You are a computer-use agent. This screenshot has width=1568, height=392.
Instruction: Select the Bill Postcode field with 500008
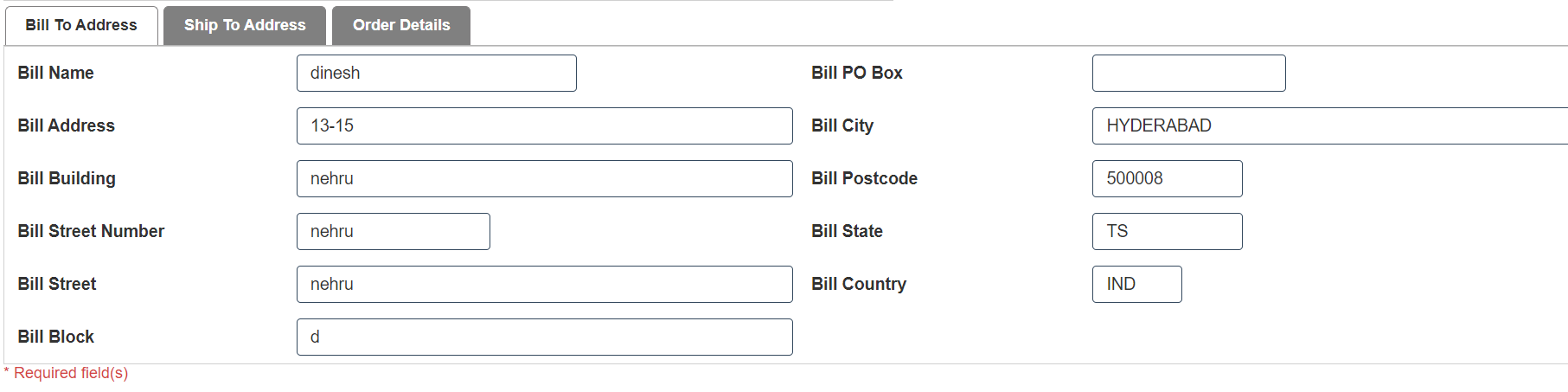coord(1167,179)
